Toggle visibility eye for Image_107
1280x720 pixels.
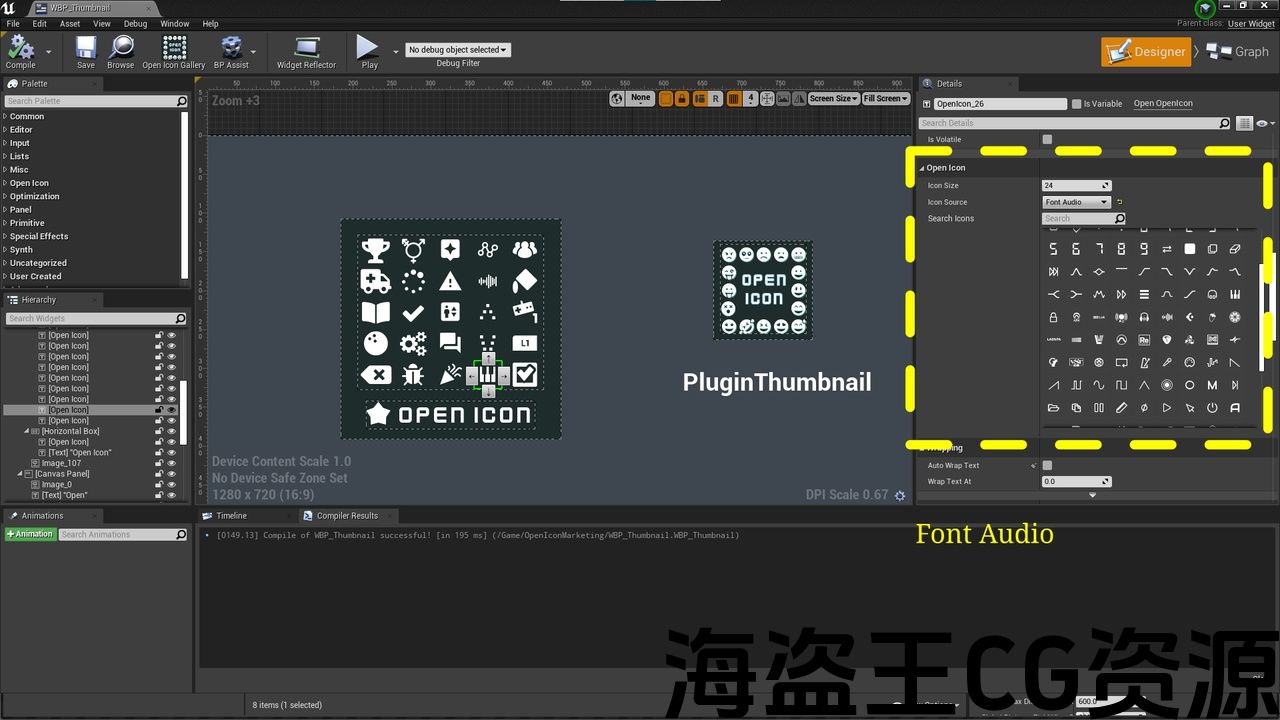pyautogui.click(x=171, y=464)
